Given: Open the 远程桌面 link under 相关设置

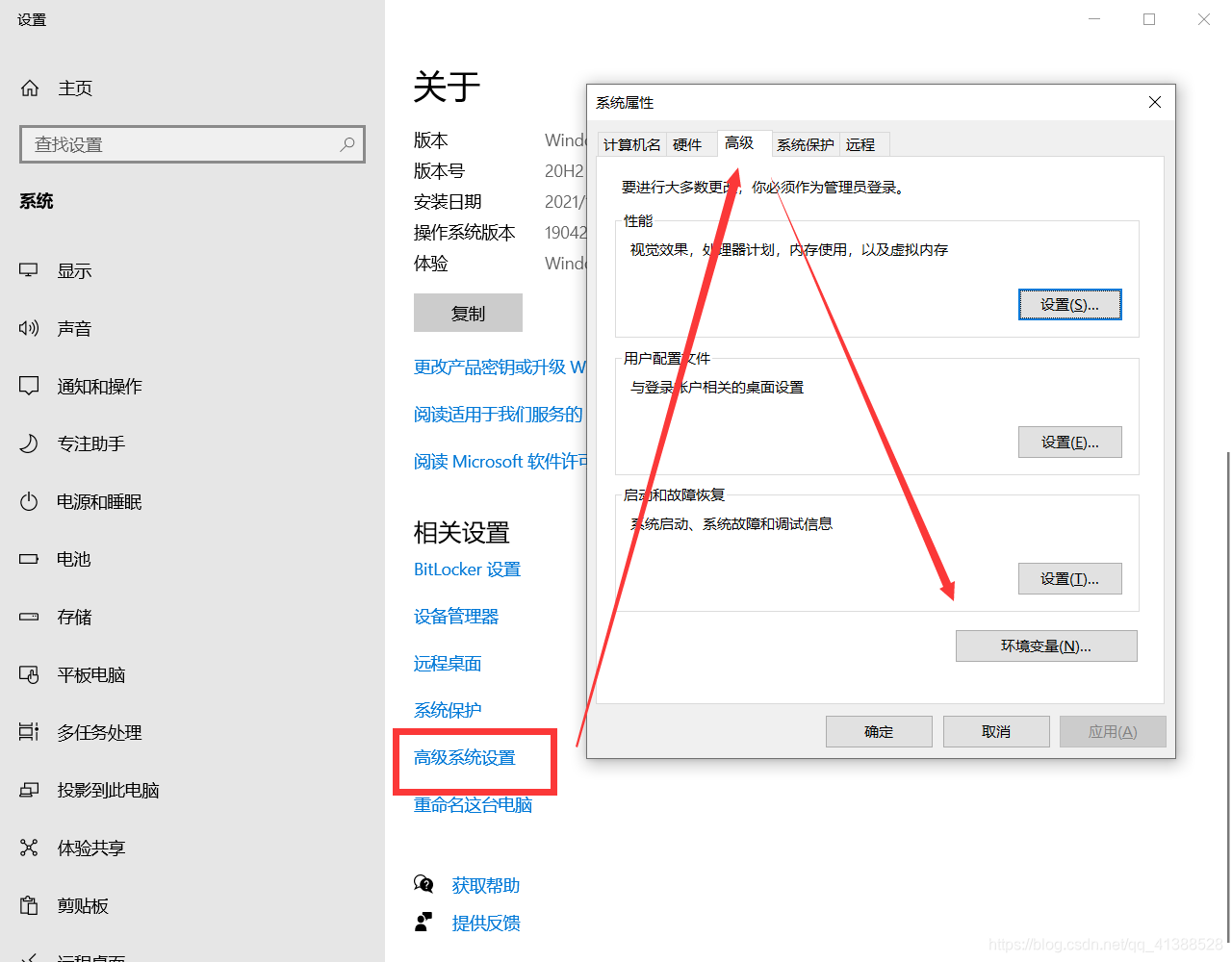Looking at the screenshot, I should [x=448, y=664].
